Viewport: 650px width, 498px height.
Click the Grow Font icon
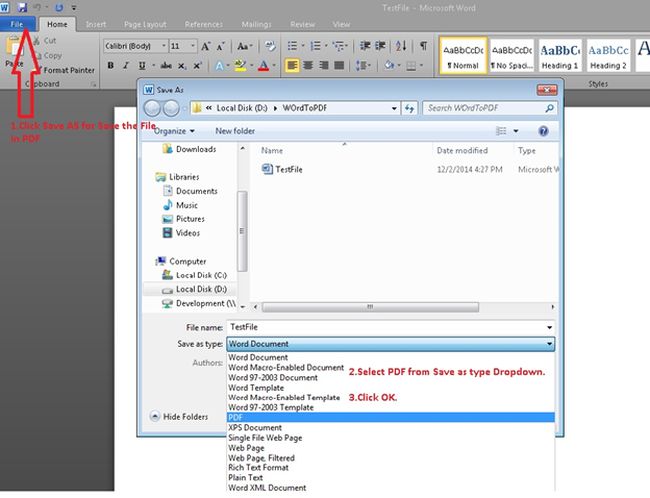tap(206, 46)
